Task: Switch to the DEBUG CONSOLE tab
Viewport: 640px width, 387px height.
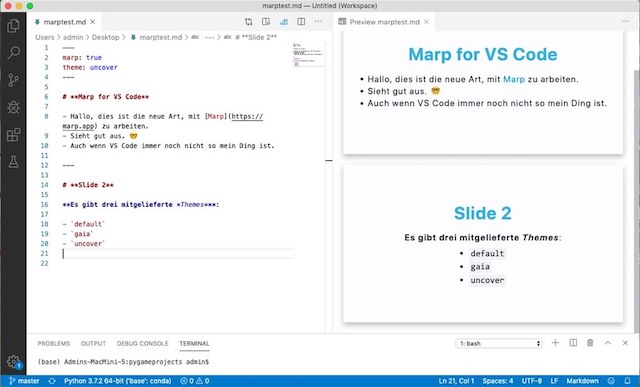Action: [142, 343]
